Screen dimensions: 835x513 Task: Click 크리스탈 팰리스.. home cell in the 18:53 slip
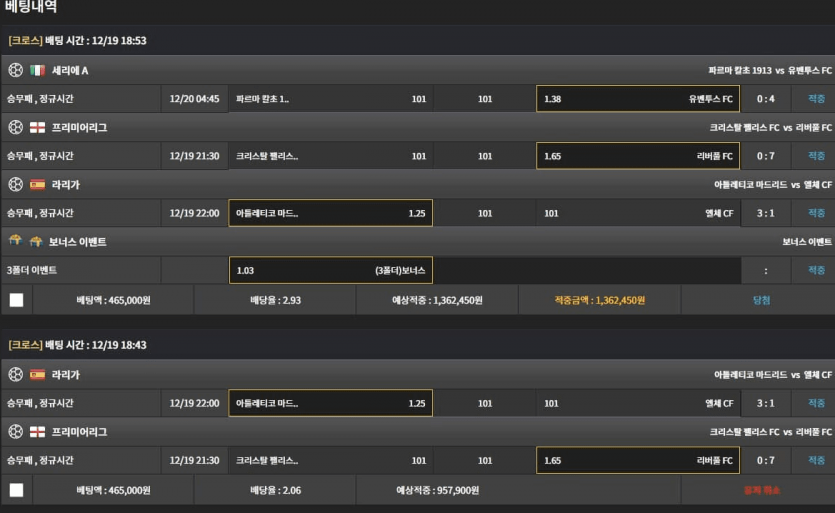(x=331, y=156)
